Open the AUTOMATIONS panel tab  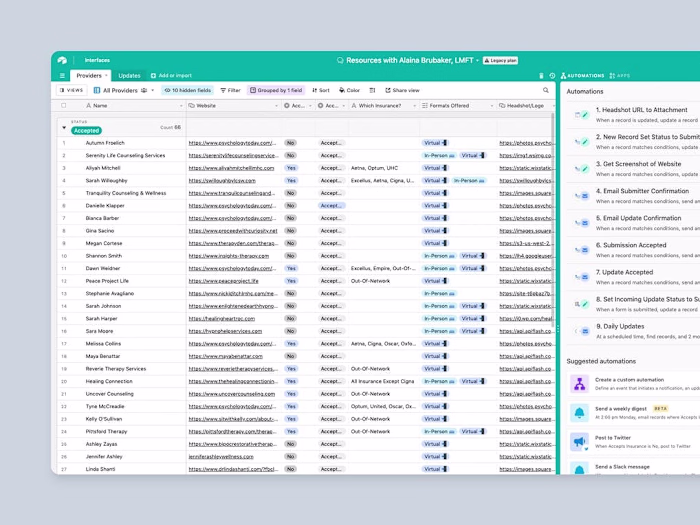582,75
